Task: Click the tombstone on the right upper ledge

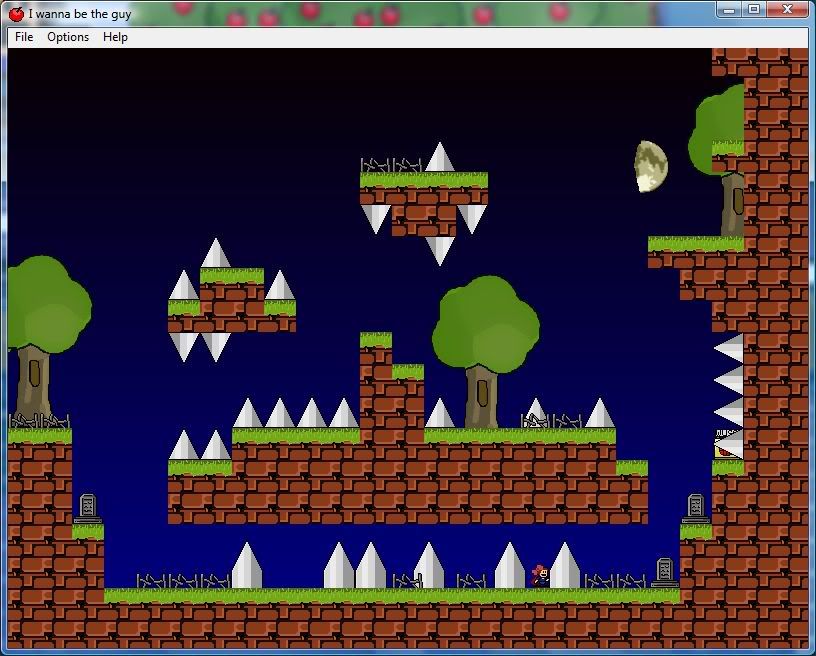Action: coord(696,508)
